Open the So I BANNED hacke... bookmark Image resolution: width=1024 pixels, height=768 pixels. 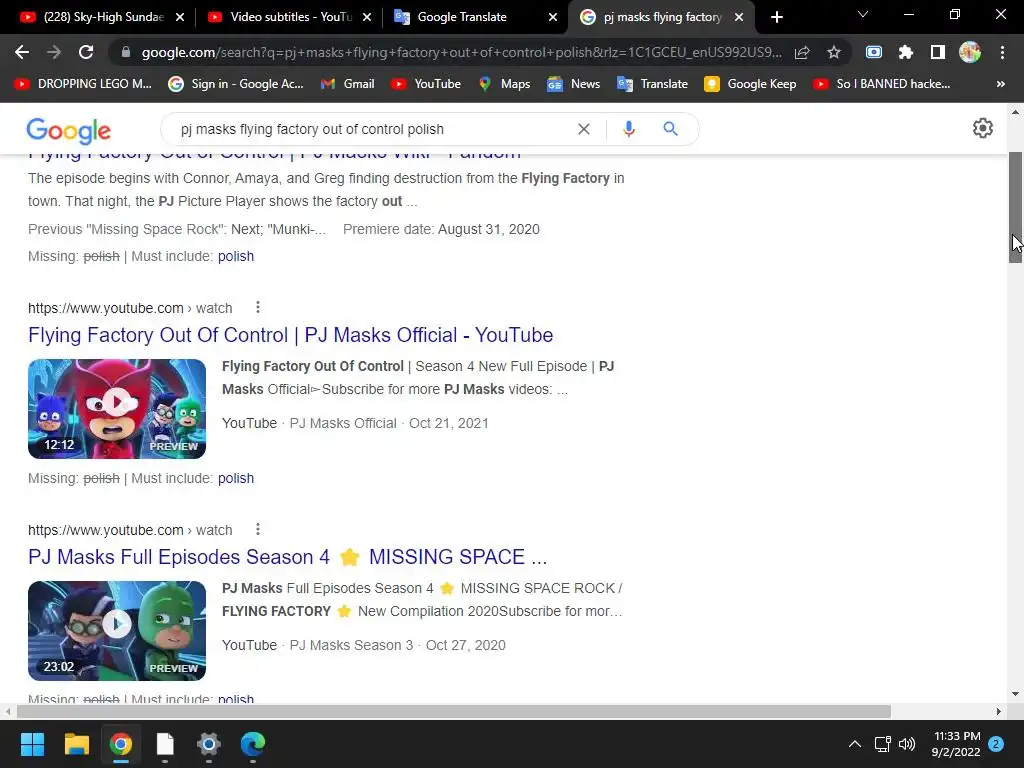coord(882,84)
